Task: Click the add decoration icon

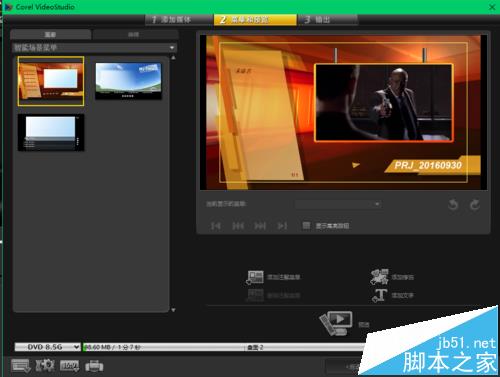Action: [379, 277]
